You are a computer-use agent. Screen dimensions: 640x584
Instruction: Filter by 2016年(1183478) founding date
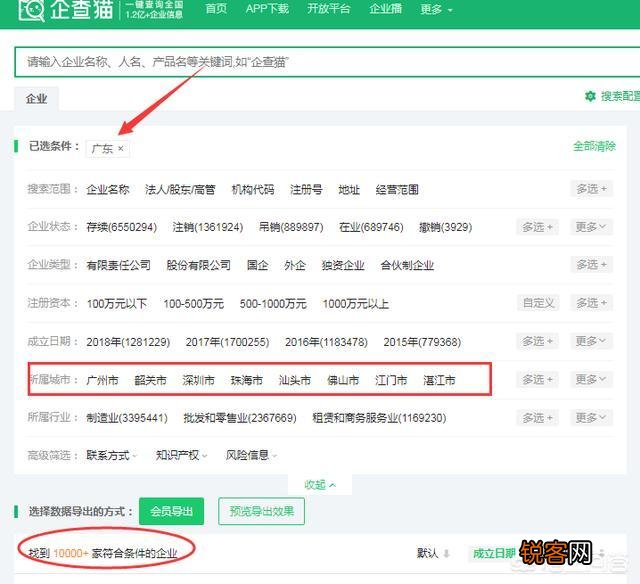point(326,342)
